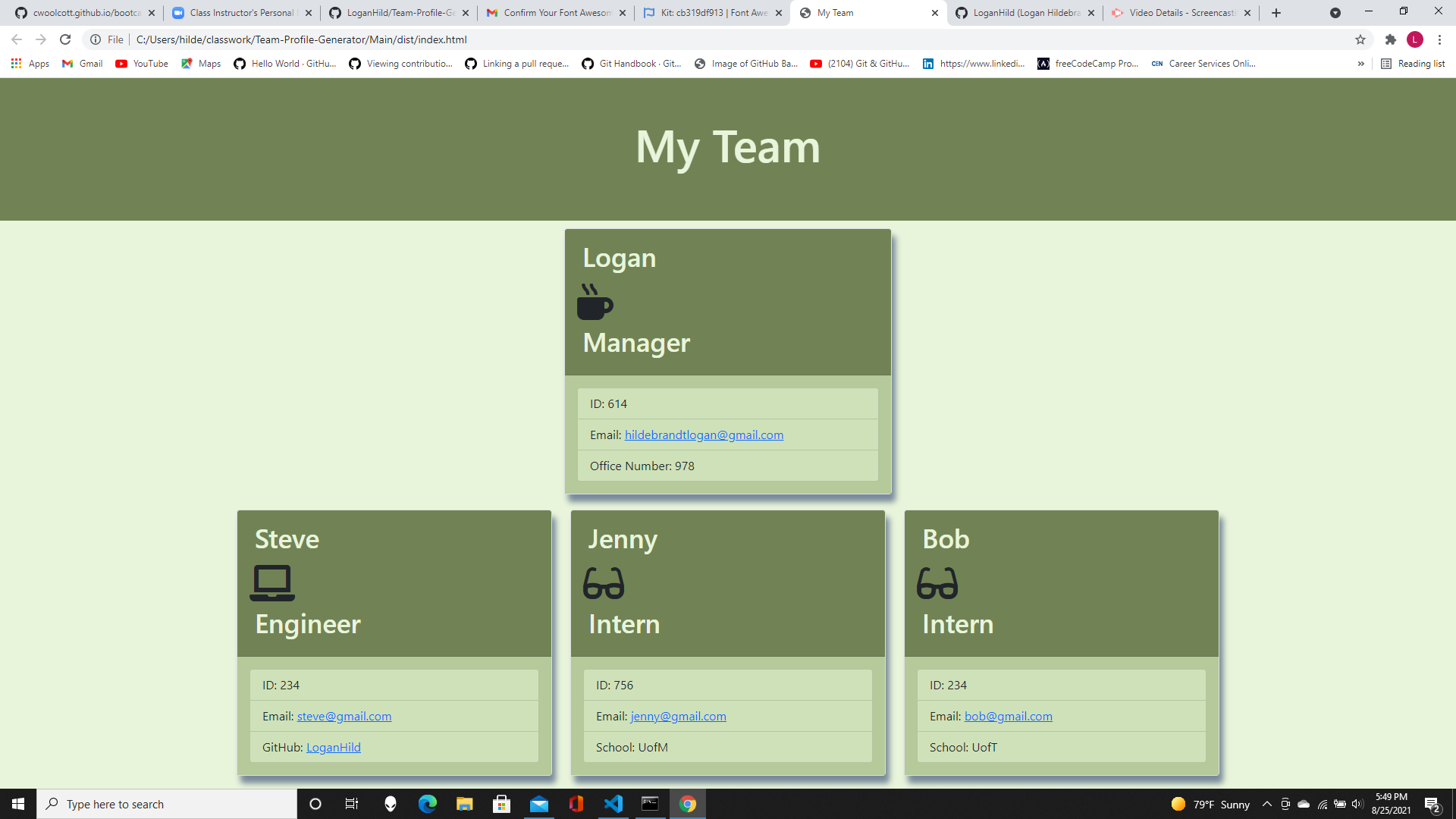The image size is (1456, 819).
Task: Bookmark this page using the star icon
Action: click(1360, 39)
